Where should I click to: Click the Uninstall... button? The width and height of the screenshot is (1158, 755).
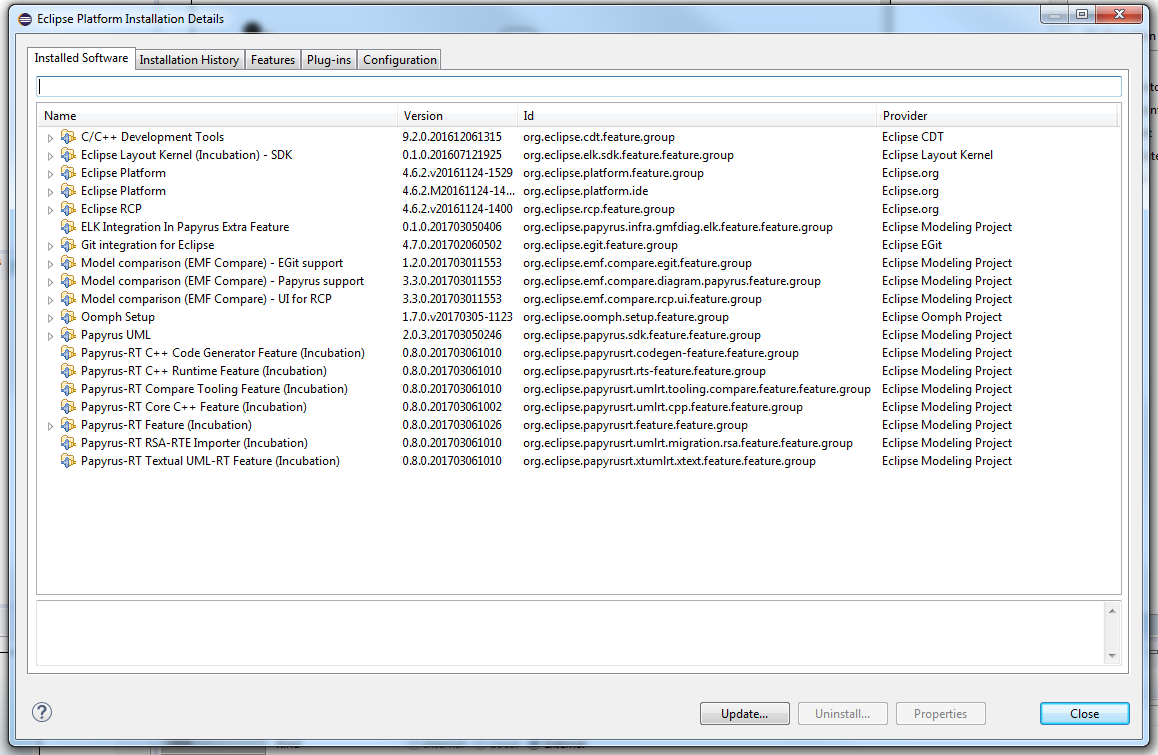[843, 714]
